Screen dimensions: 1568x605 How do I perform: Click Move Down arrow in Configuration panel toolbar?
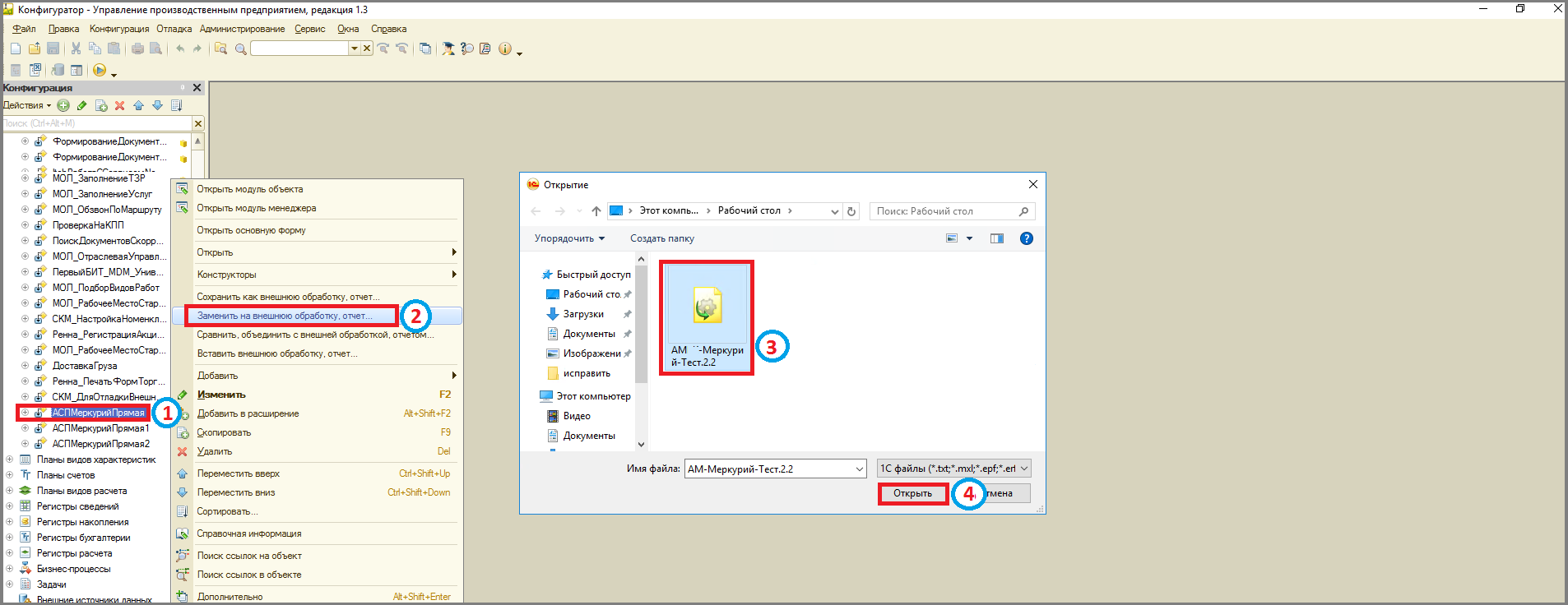pos(157,105)
